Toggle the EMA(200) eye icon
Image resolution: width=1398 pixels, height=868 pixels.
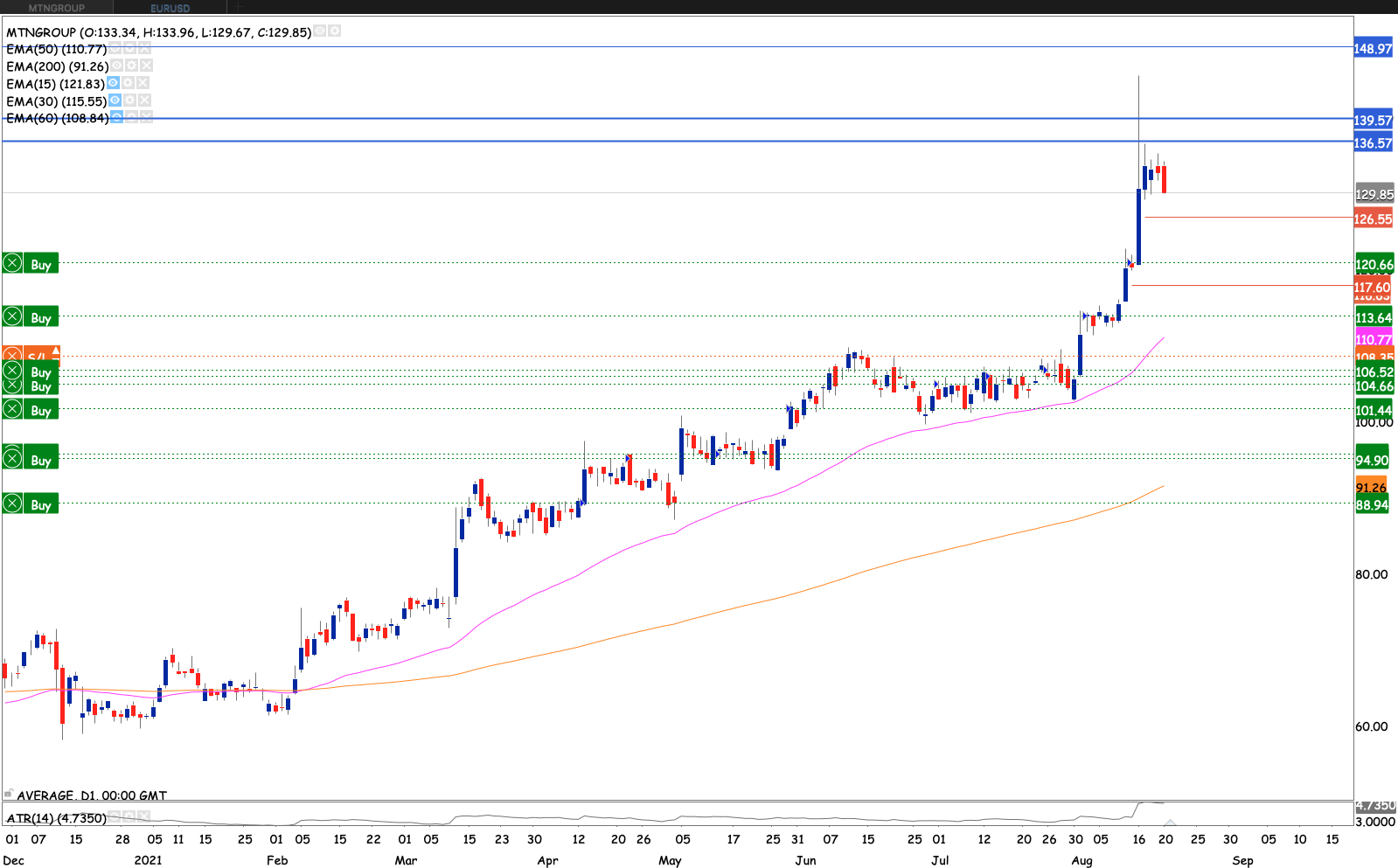(116, 66)
